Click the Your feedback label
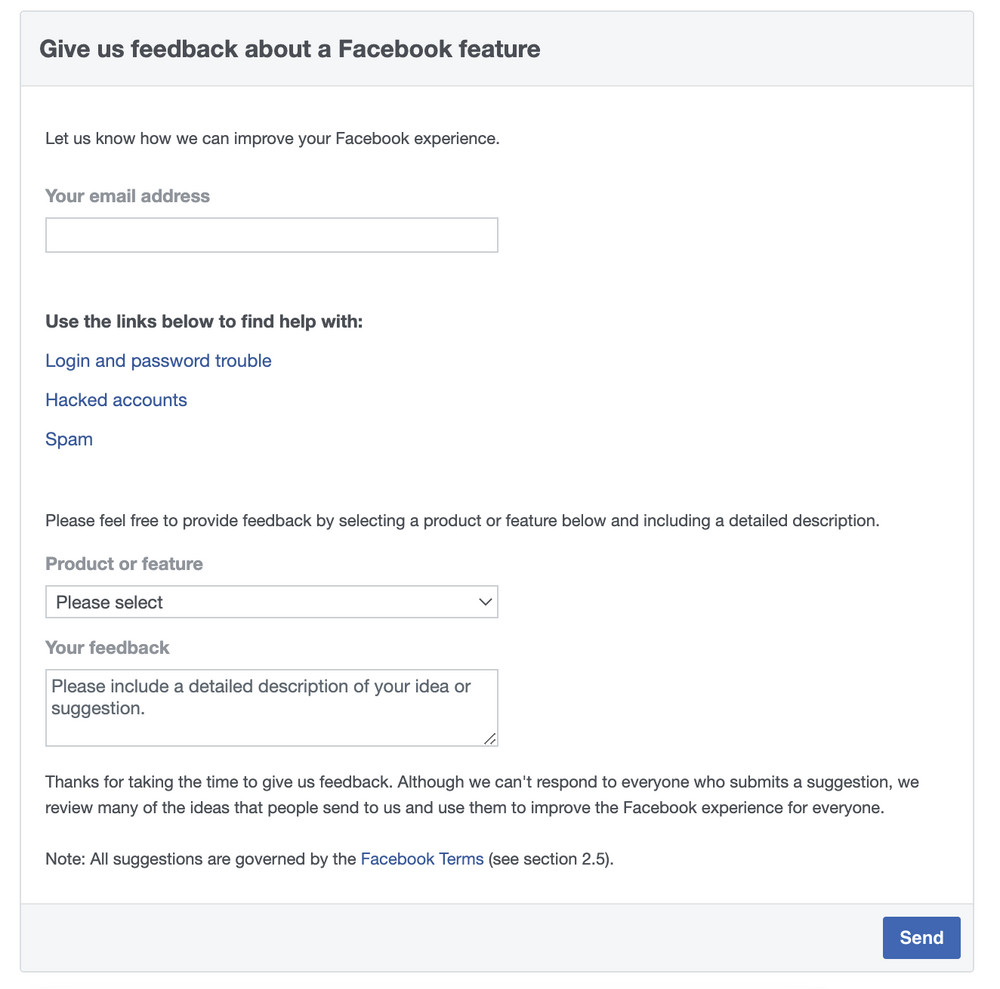Viewport: 1000px width, 989px height. coord(107,648)
